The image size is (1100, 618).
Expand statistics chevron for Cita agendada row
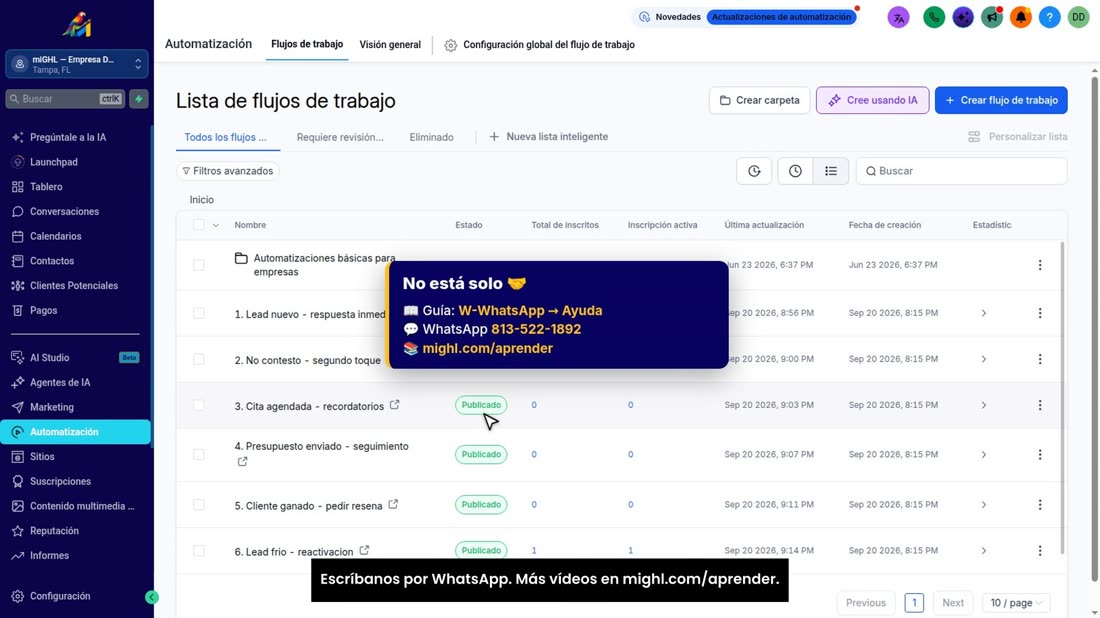(x=984, y=405)
